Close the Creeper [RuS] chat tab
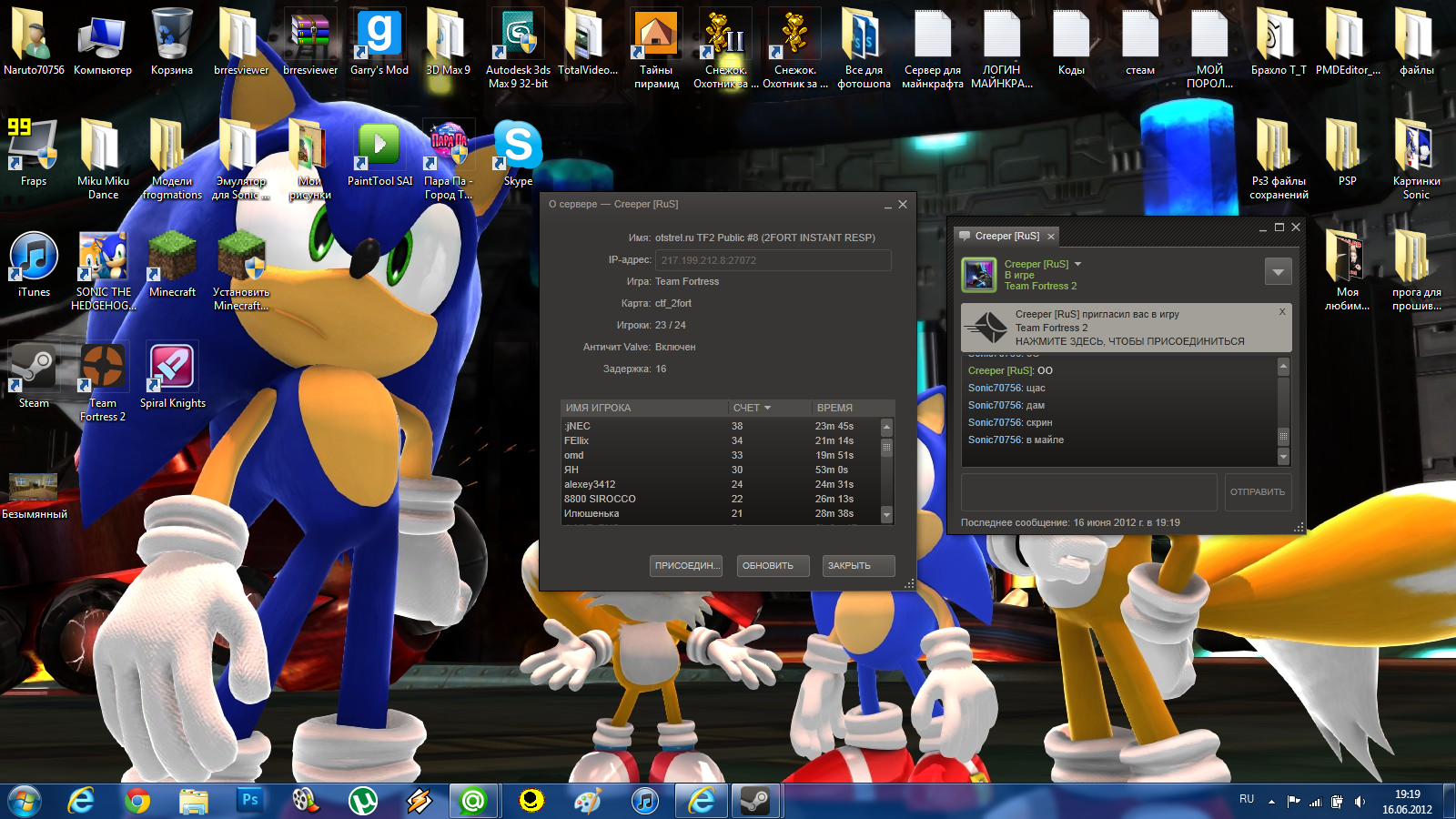Viewport: 1456px width, 819px height. 1051,237
